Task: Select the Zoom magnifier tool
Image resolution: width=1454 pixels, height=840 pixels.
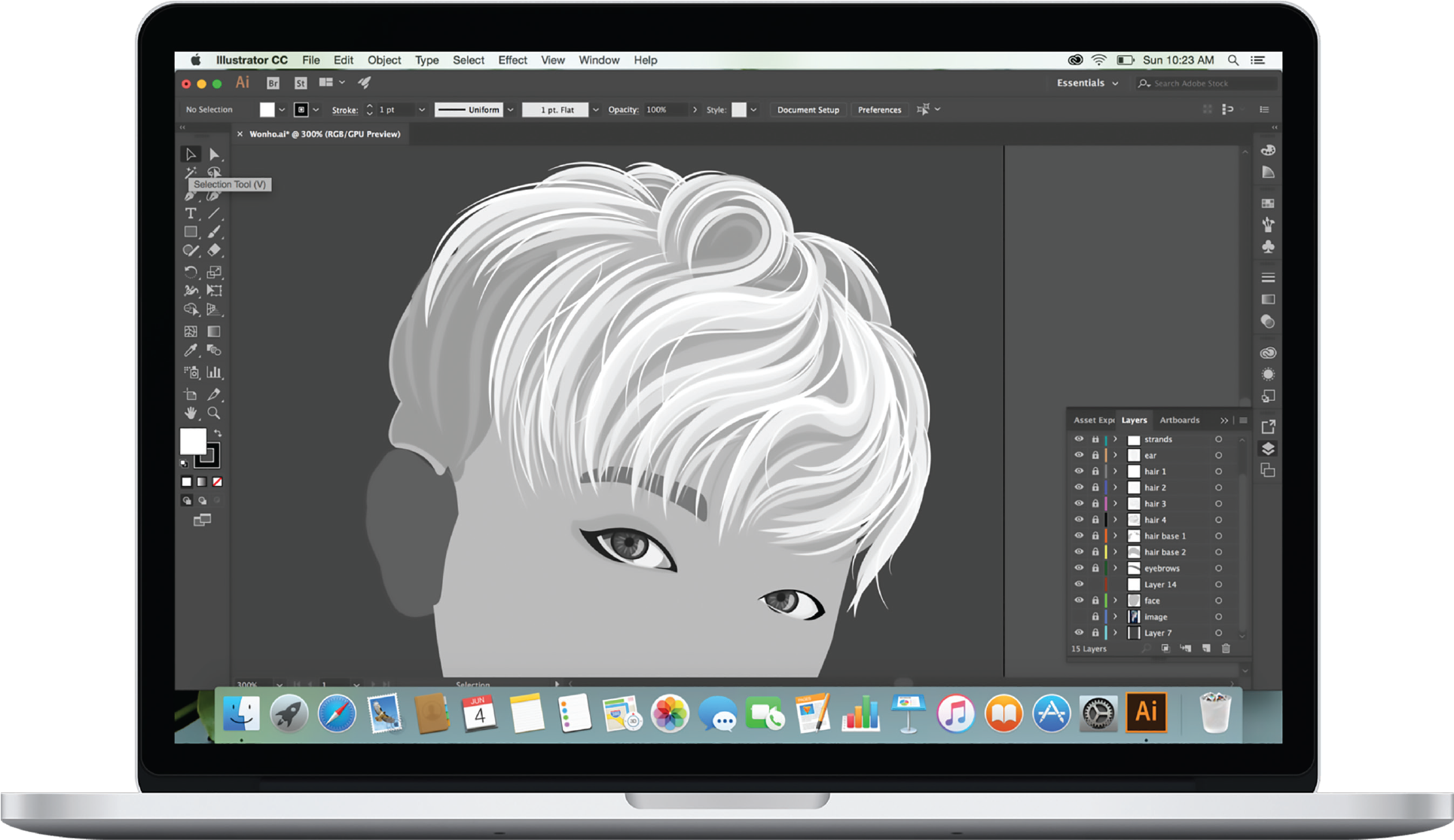Action: tap(215, 414)
